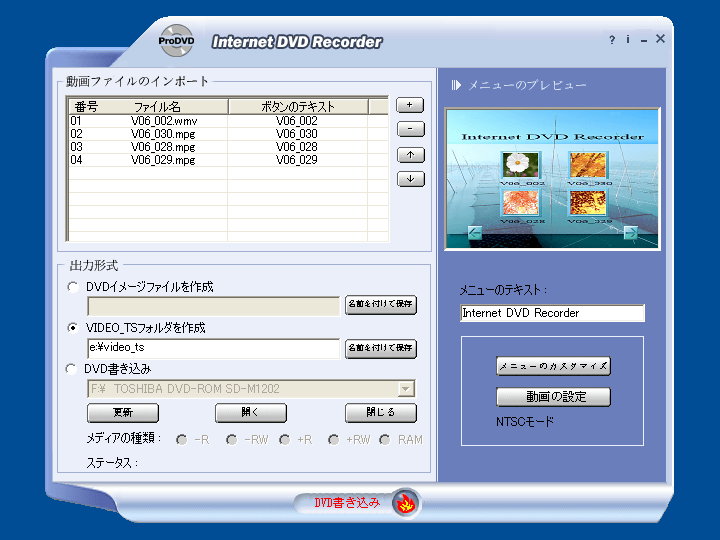Open the TOSHIBA DVD-ROM drive dropdown
This screenshot has height=540, width=720.
(x=405, y=389)
